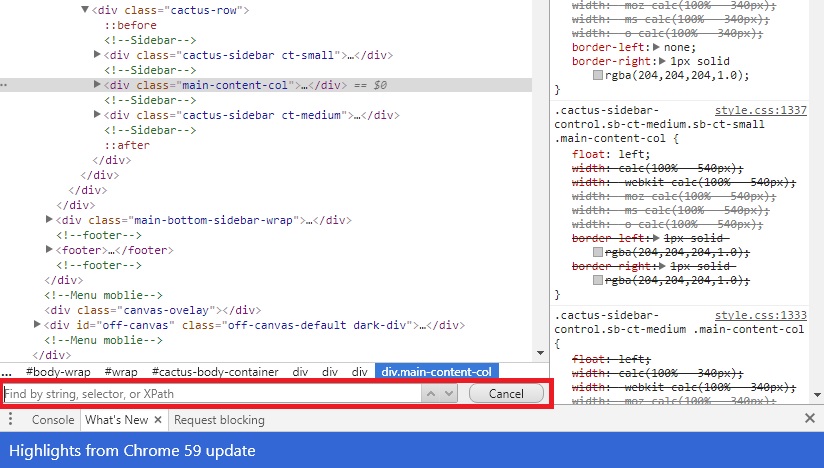Expand struck-through border-right in style.css:1337 rule
This screenshot has width=824, height=468.
point(662,266)
